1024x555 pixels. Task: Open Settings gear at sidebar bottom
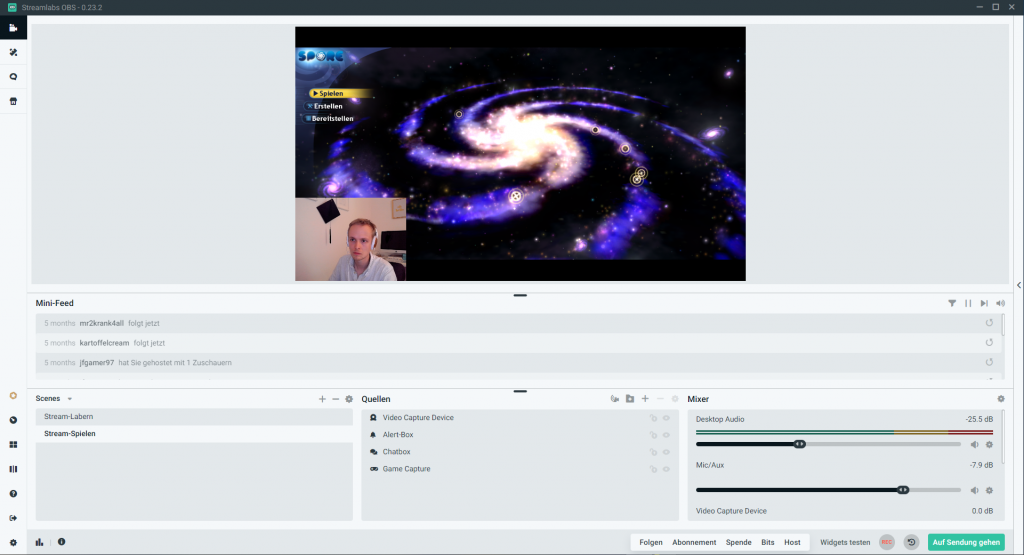tap(13, 543)
